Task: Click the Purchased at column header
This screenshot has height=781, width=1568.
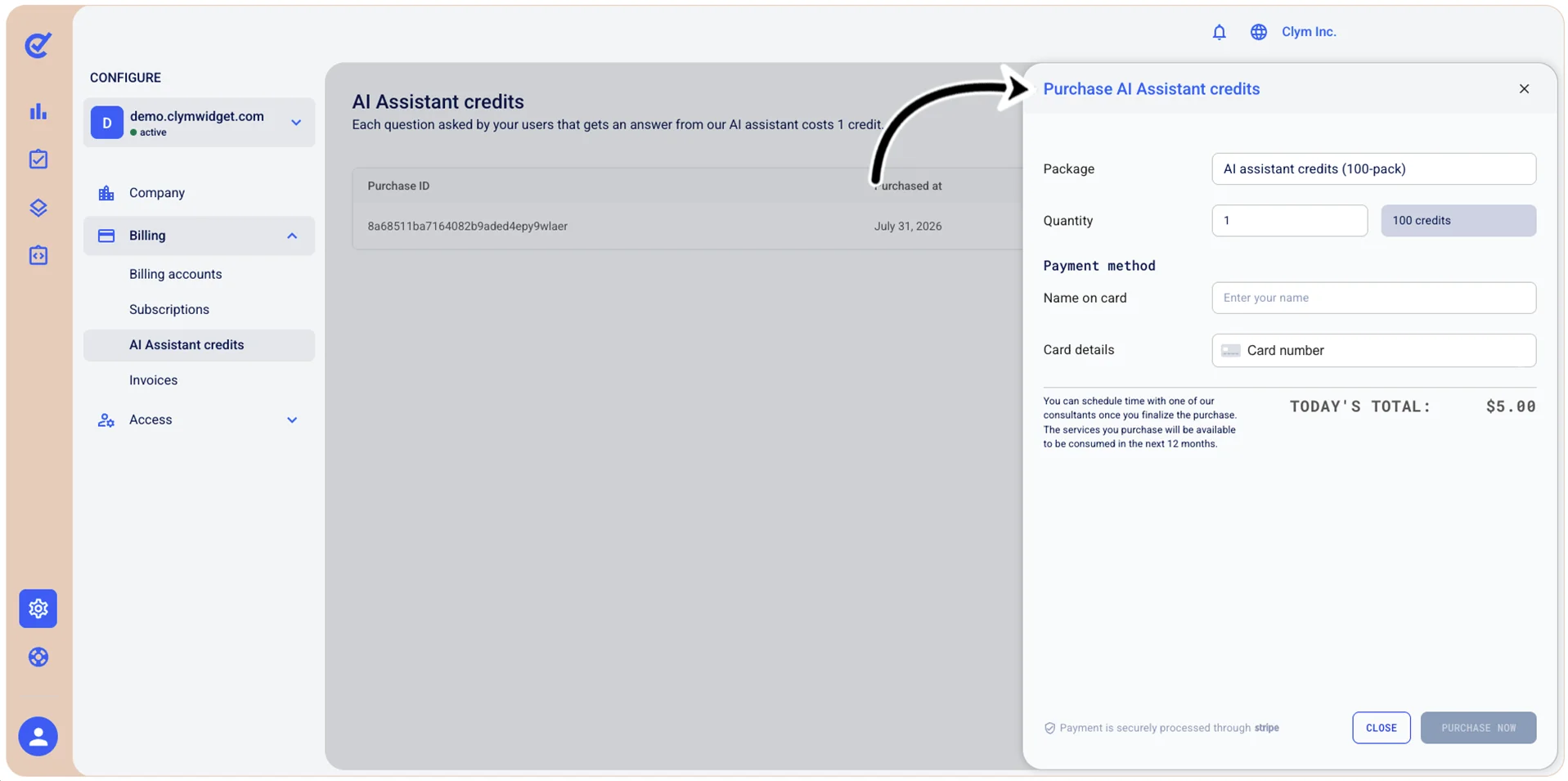Action: point(907,186)
